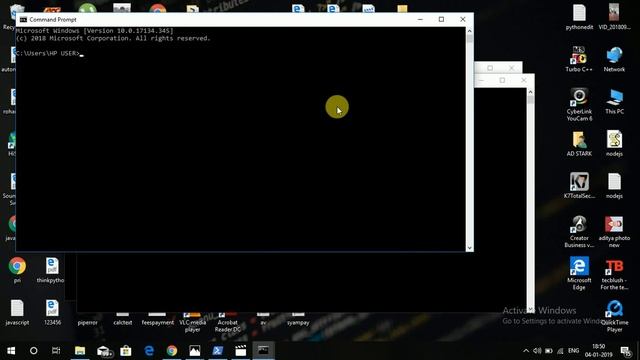640x360 pixels.
Task: Launch CyberLink YouCam 6 shortcut
Action: 579,104
